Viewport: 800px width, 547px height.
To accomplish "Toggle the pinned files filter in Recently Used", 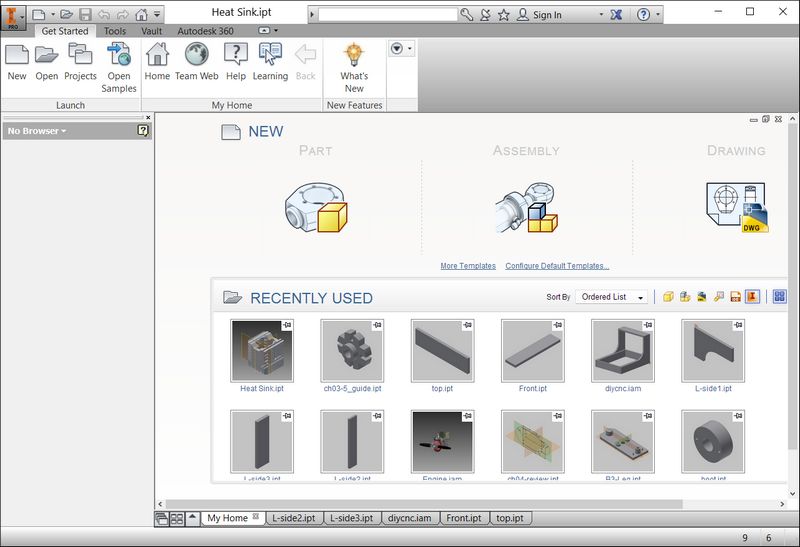I will pyautogui.click(x=752, y=296).
